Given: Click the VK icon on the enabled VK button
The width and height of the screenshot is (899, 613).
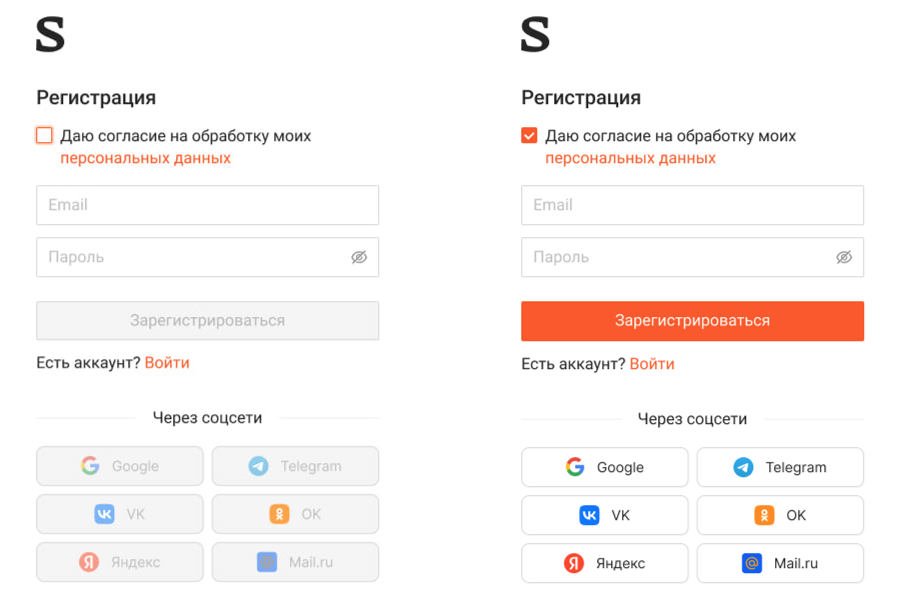Looking at the screenshot, I should click(589, 515).
